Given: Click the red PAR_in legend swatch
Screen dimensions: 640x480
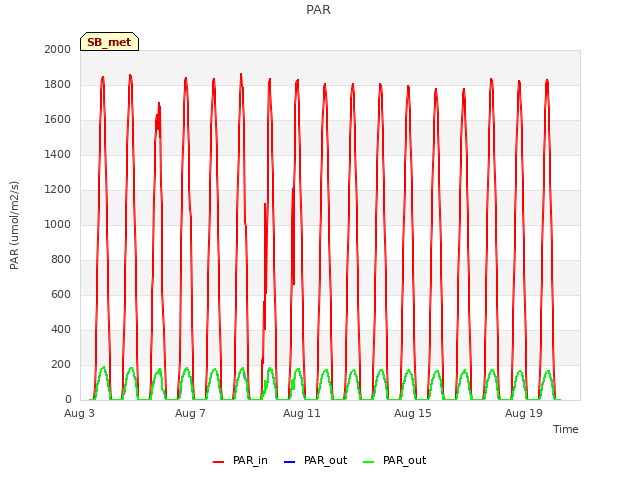Looking at the screenshot, I should [x=218, y=462].
